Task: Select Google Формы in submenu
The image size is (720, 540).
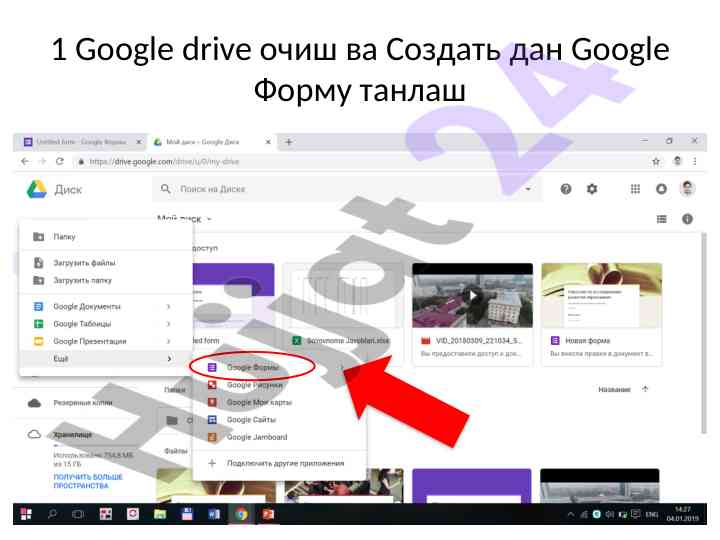Action: click(x=279, y=367)
